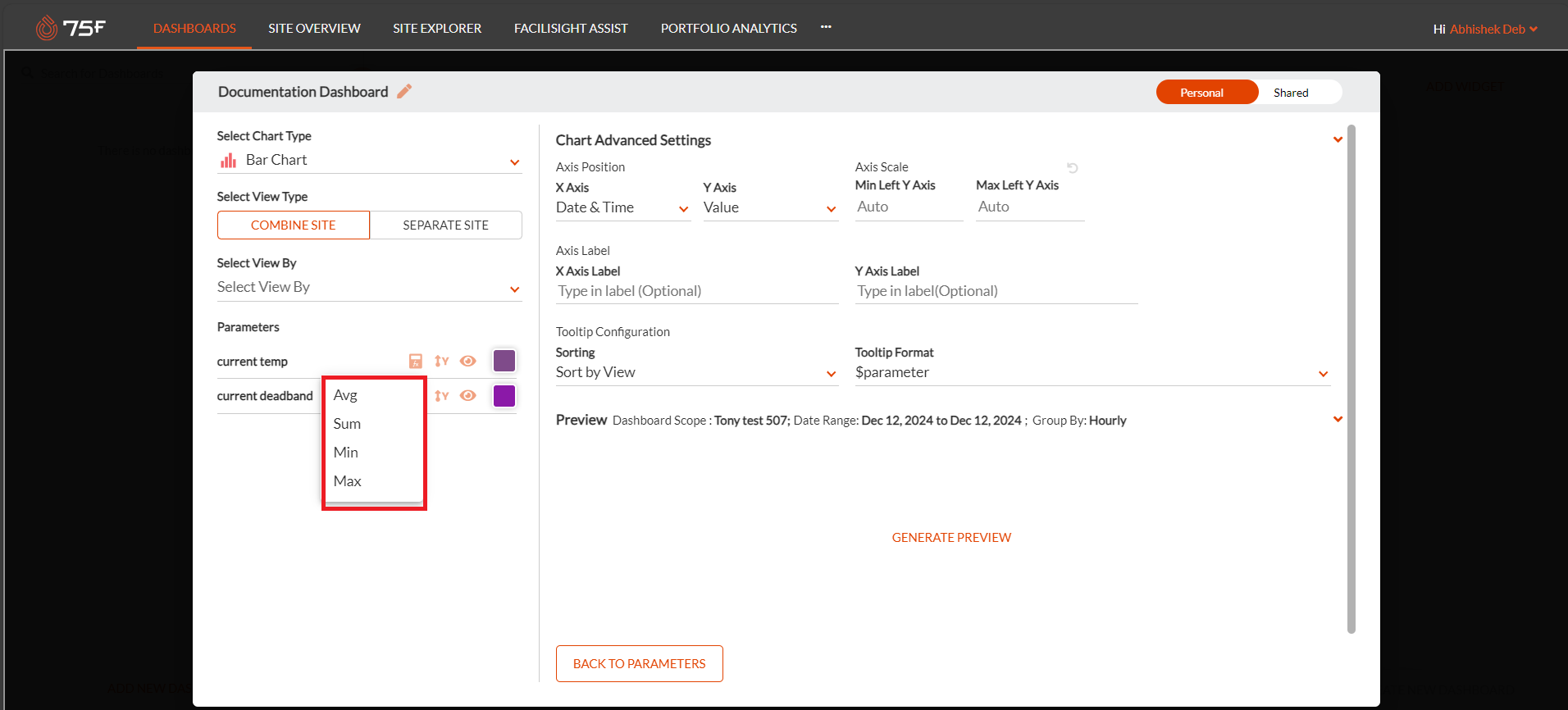Click the Y-axis swap icon for current deadband
1568x710 pixels.
coord(442,395)
